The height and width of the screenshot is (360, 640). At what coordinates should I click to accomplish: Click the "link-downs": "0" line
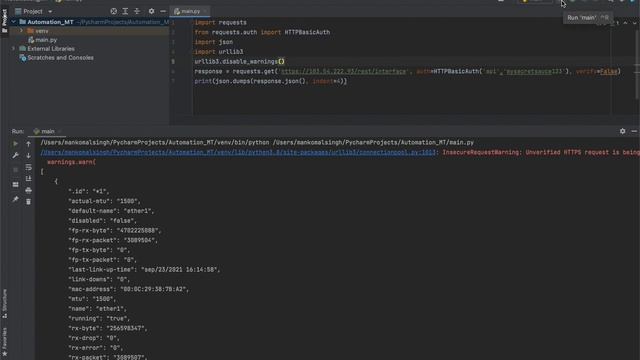tap(99, 280)
